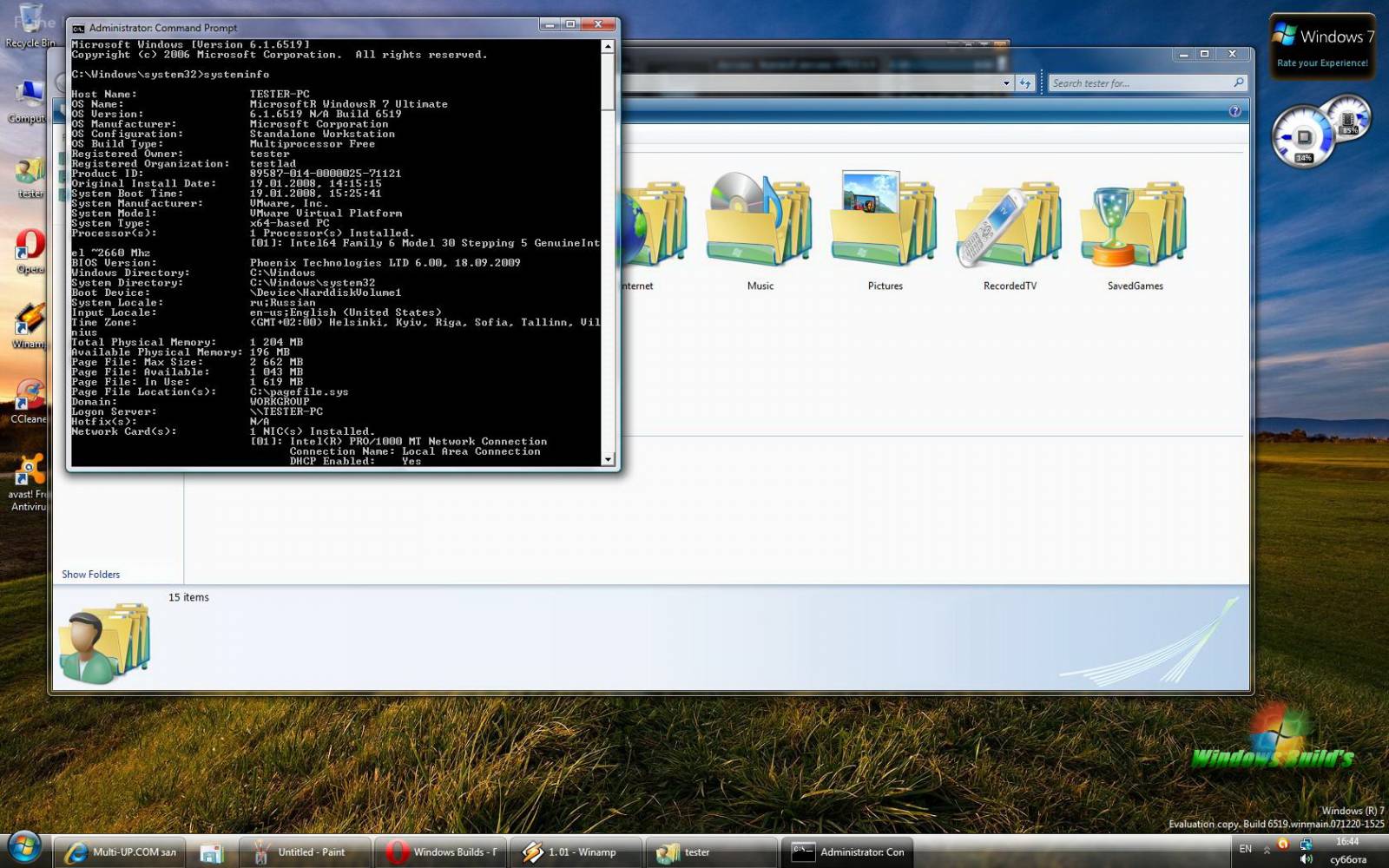Screen dimensions: 1389x868
Task: Click the clock showing 16:44
Action: tap(1347, 841)
